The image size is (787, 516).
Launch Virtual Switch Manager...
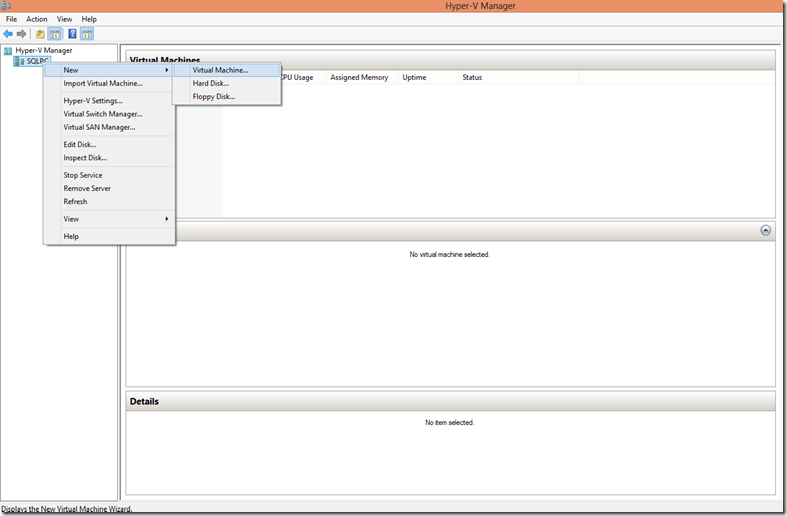(x=103, y=114)
